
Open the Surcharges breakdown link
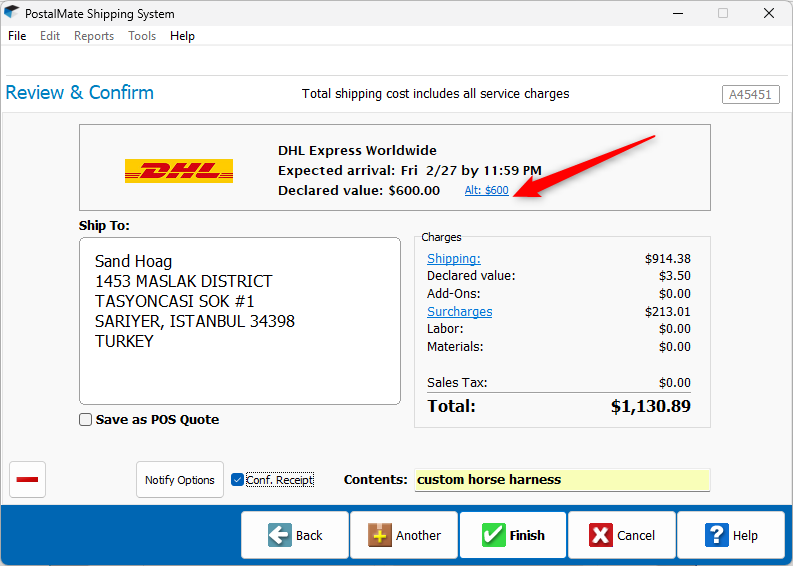click(459, 312)
